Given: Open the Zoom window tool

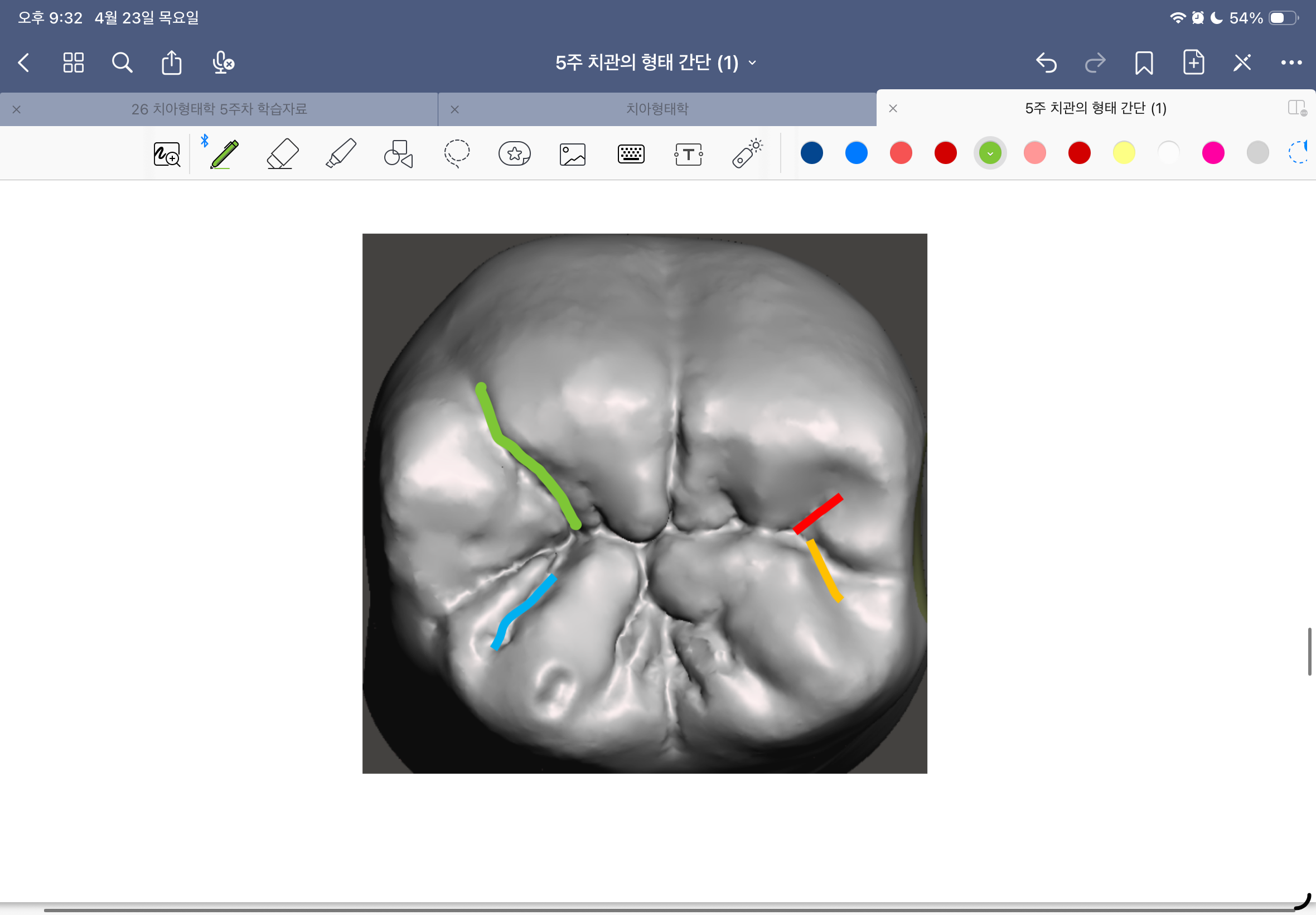Looking at the screenshot, I should (167, 154).
